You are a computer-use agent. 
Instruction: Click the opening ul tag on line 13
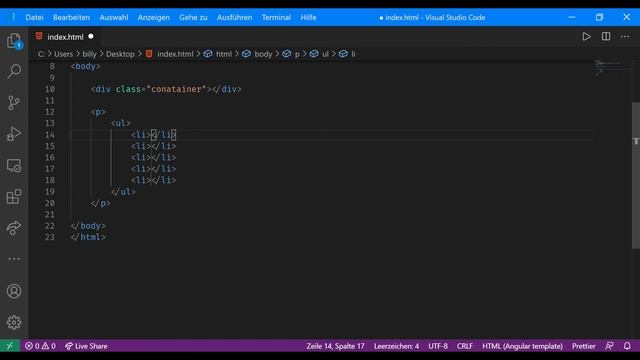click(x=121, y=123)
